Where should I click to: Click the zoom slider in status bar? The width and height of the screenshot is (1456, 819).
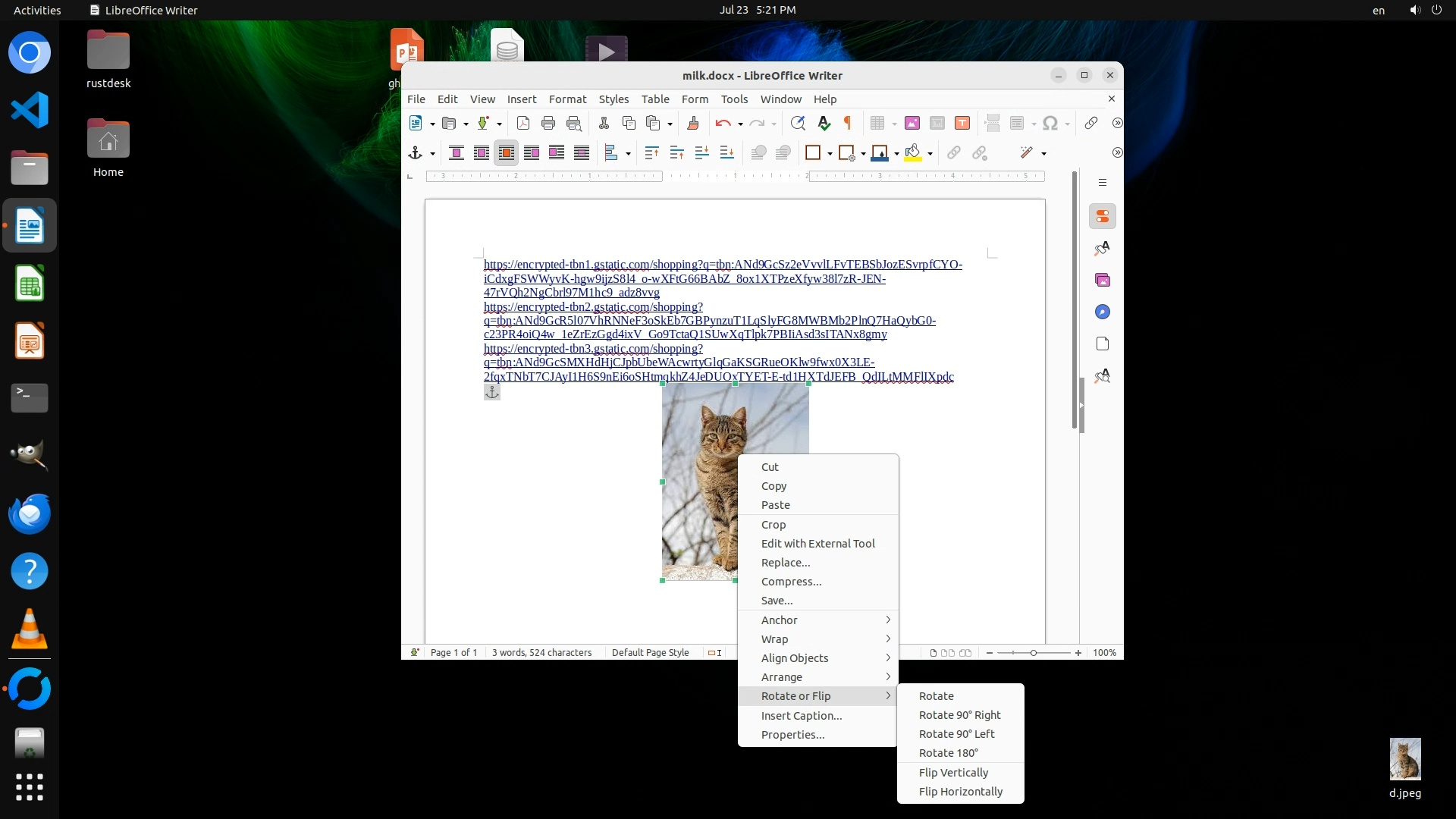1033,653
